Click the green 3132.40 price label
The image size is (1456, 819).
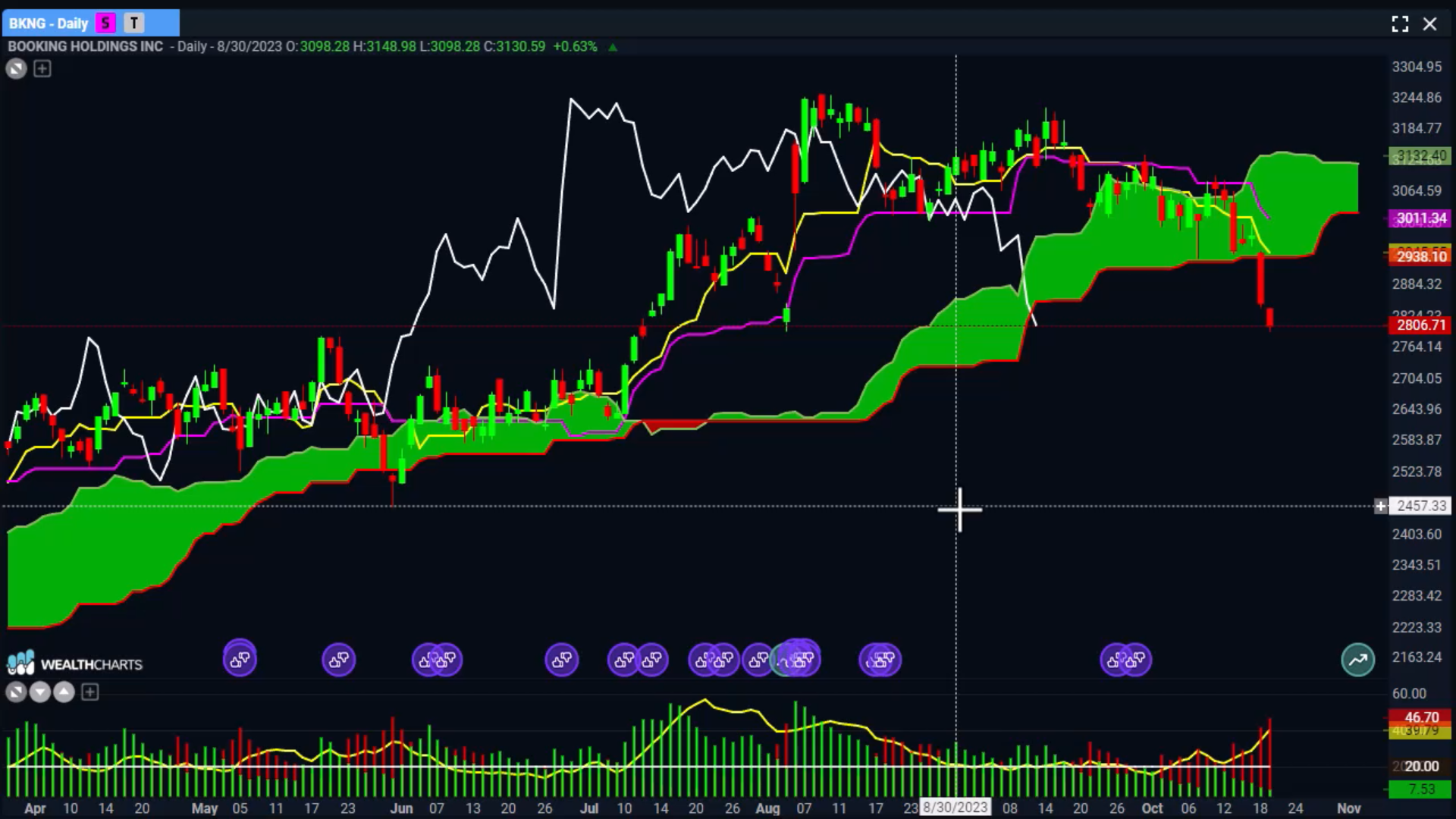click(1421, 155)
